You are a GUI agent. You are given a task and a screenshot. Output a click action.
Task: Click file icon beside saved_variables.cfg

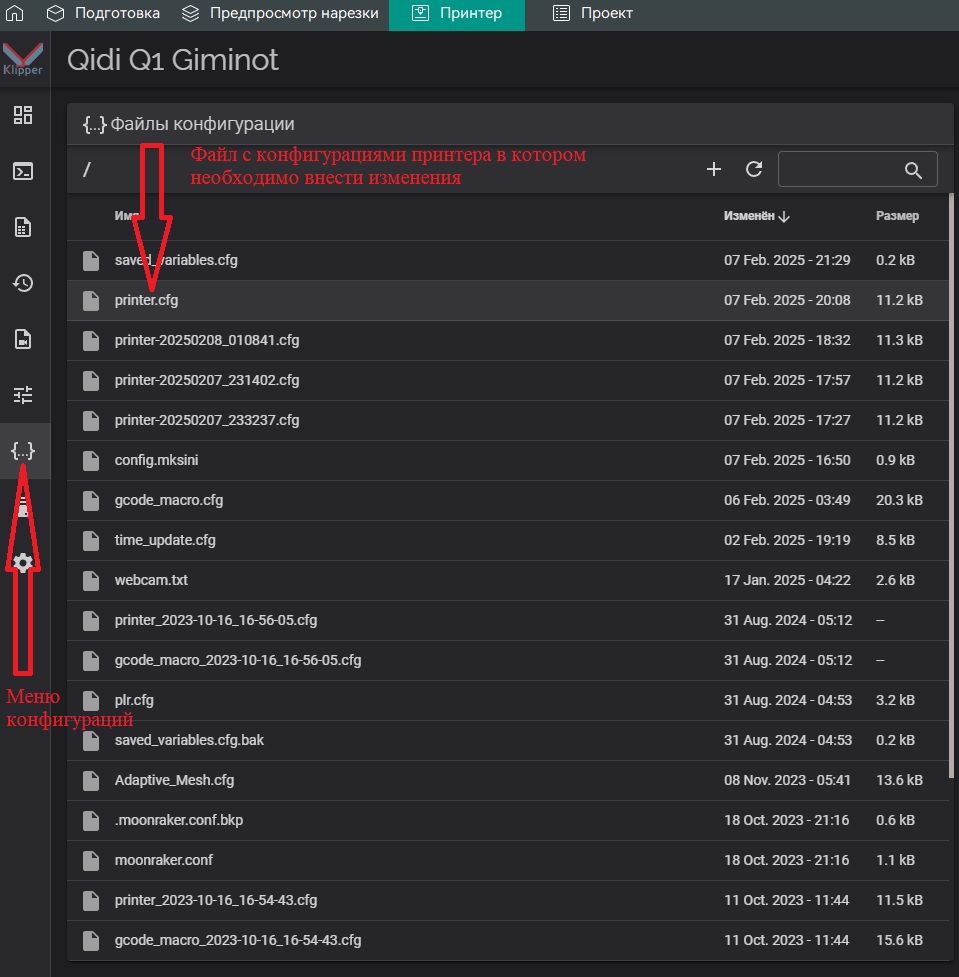[91, 260]
